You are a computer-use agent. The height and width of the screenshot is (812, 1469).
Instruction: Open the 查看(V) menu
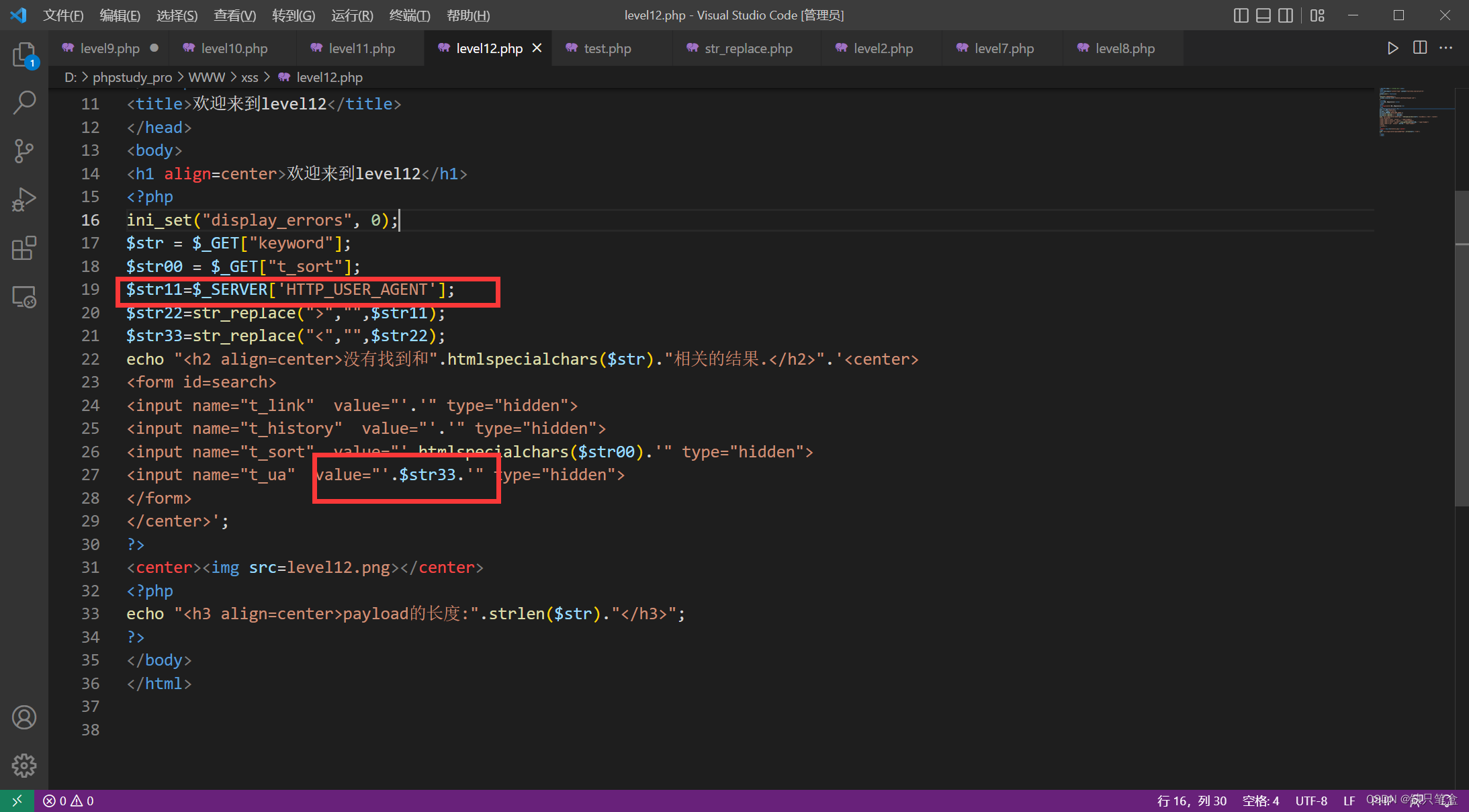click(x=234, y=15)
